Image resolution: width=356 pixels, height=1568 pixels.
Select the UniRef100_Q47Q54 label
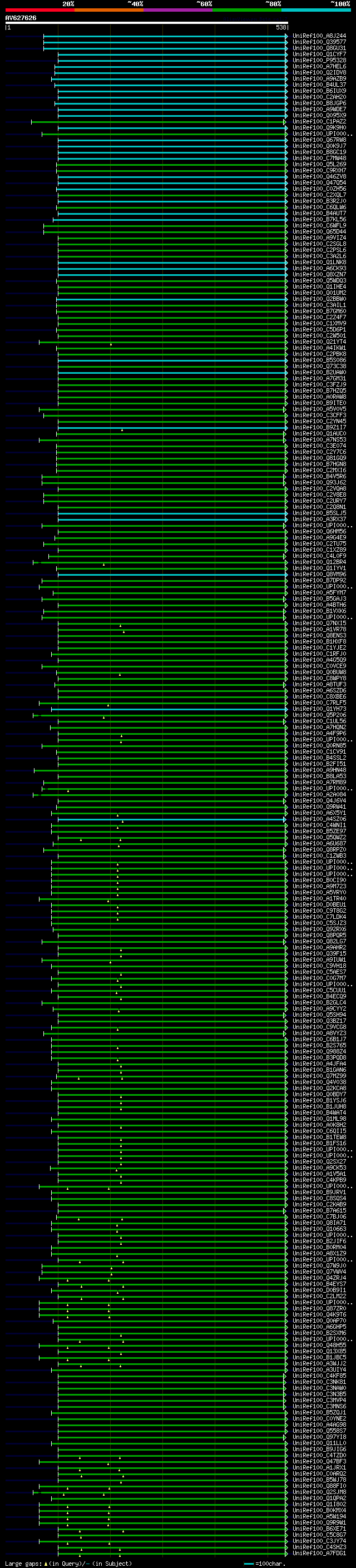click(319, 182)
